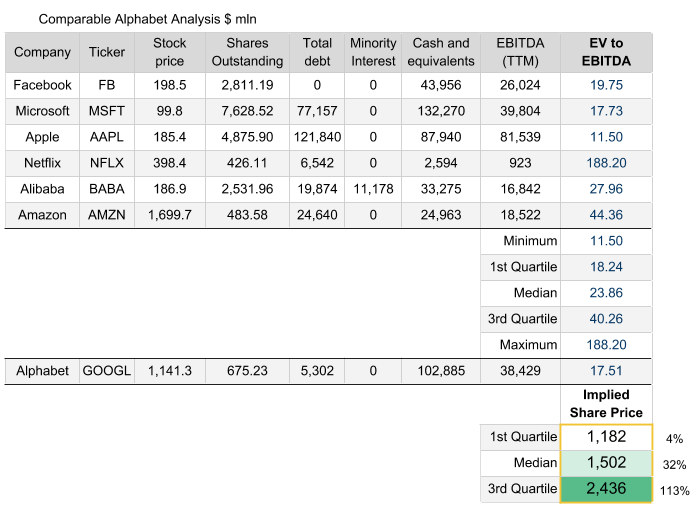Select the GOOGL ticker cell
The width and height of the screenshot is (698, 513).
tap(107, 371)
